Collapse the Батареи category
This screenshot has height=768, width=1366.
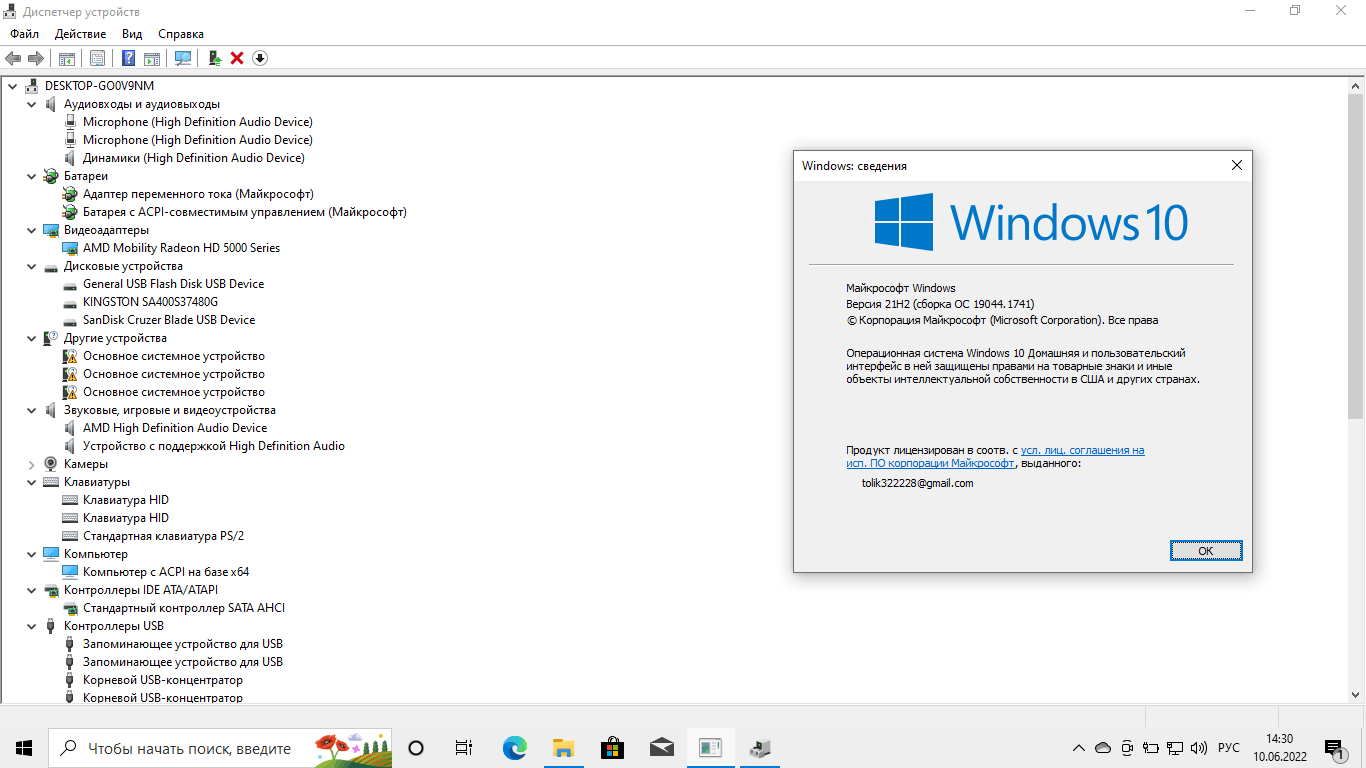click(31, 176)
